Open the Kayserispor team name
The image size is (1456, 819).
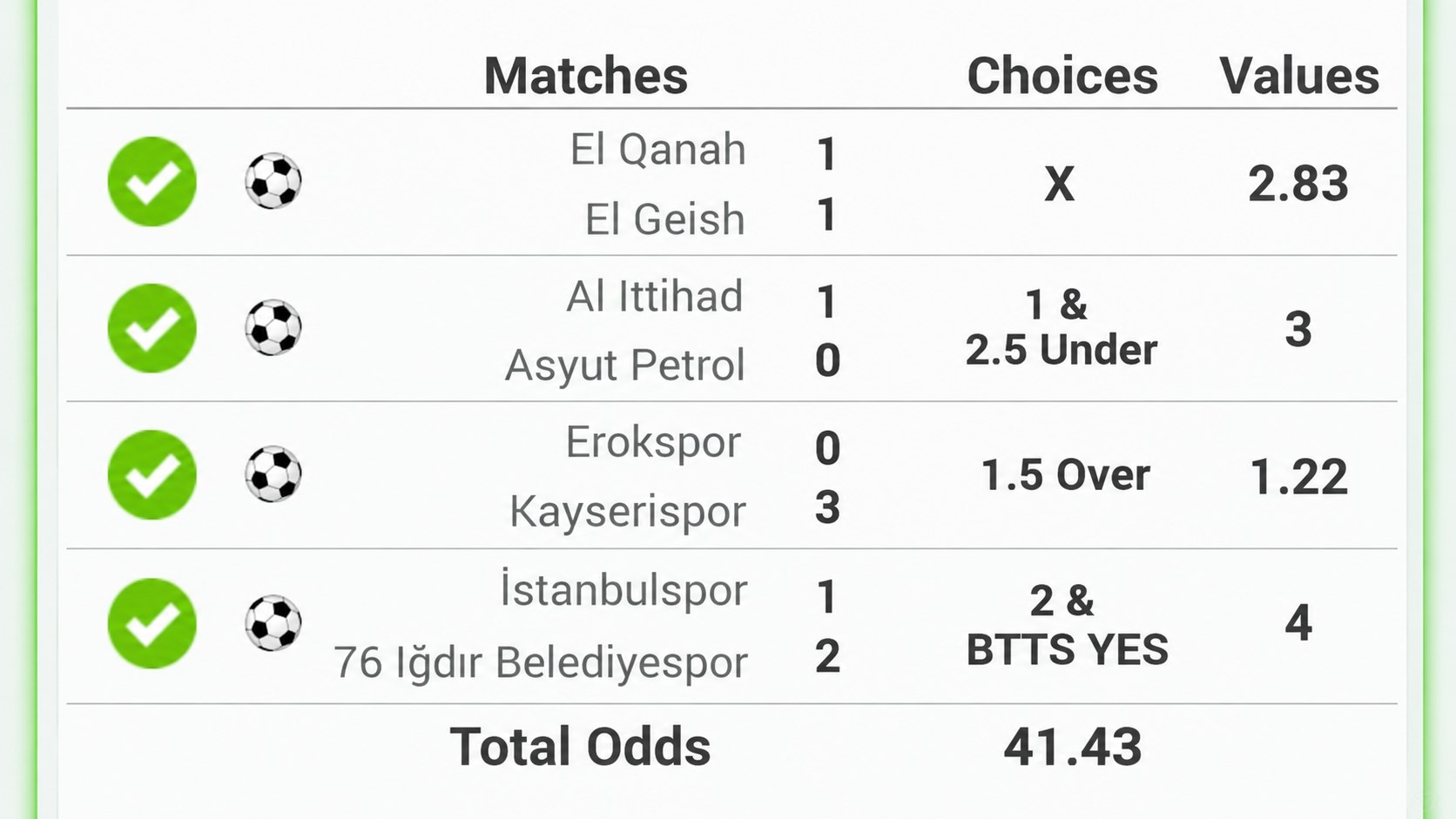click(x=628, y=513)
